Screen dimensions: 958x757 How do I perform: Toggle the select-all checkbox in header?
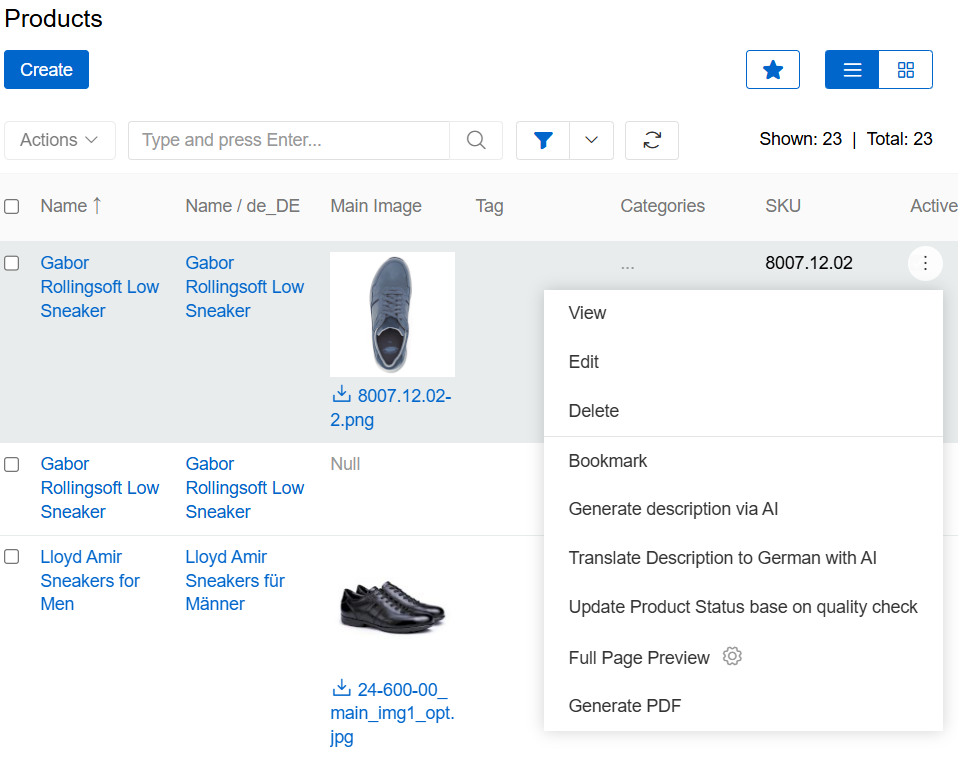click(12, 207)
